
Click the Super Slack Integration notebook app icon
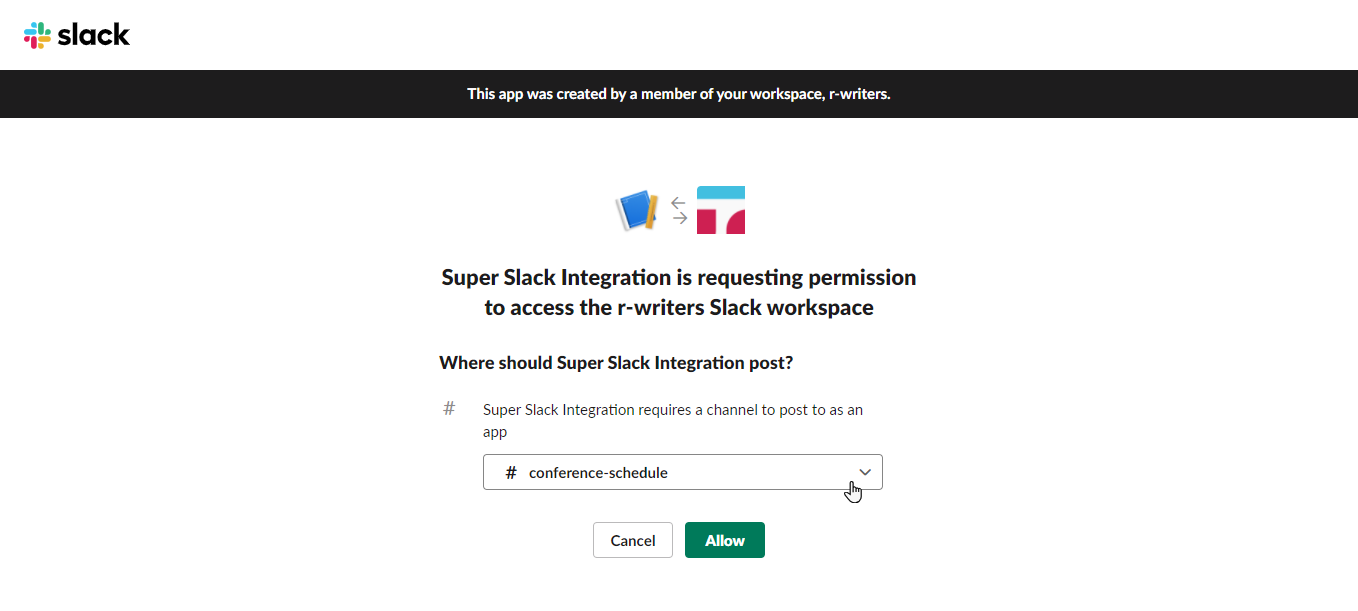[636, 210]
